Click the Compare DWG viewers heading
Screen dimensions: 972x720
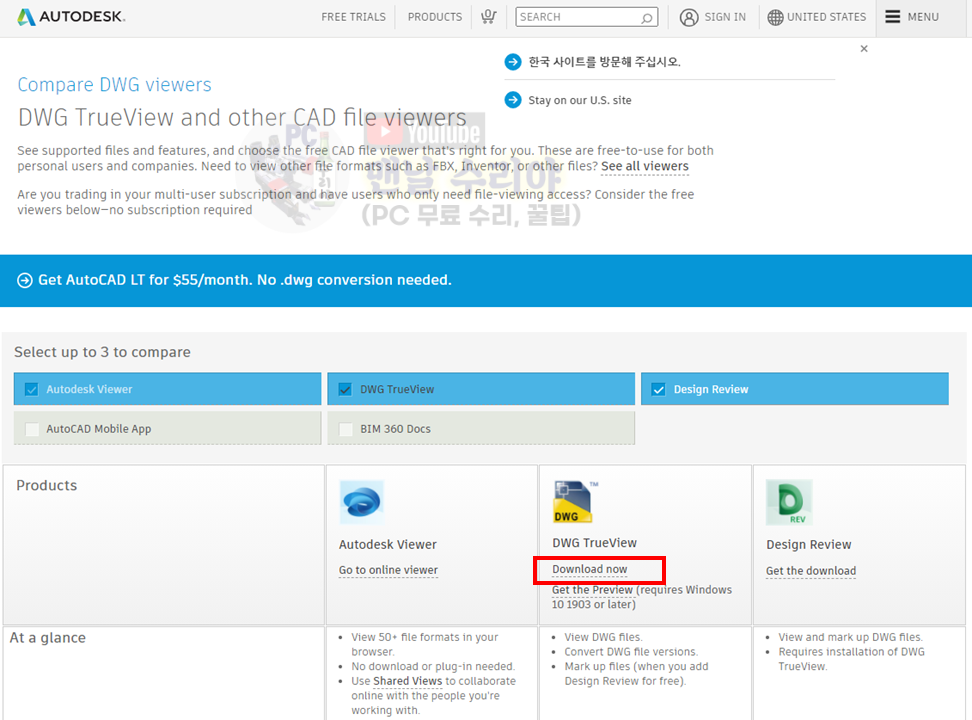click(x=114, y=84)
